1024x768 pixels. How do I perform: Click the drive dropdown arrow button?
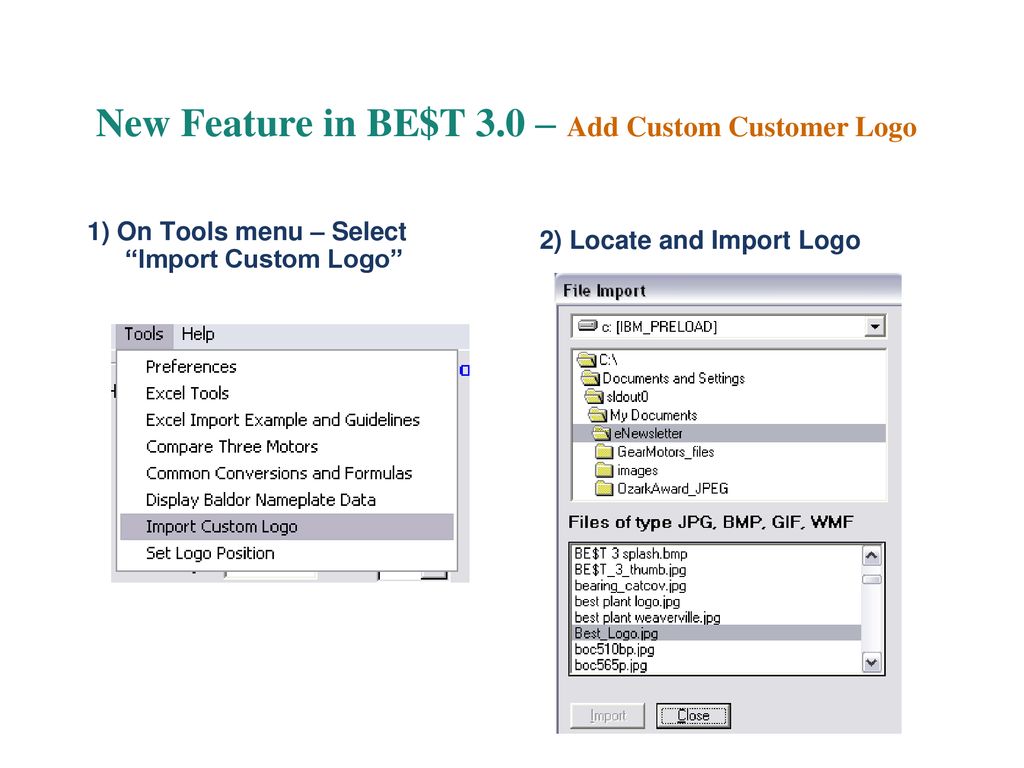tap(874, 327)
